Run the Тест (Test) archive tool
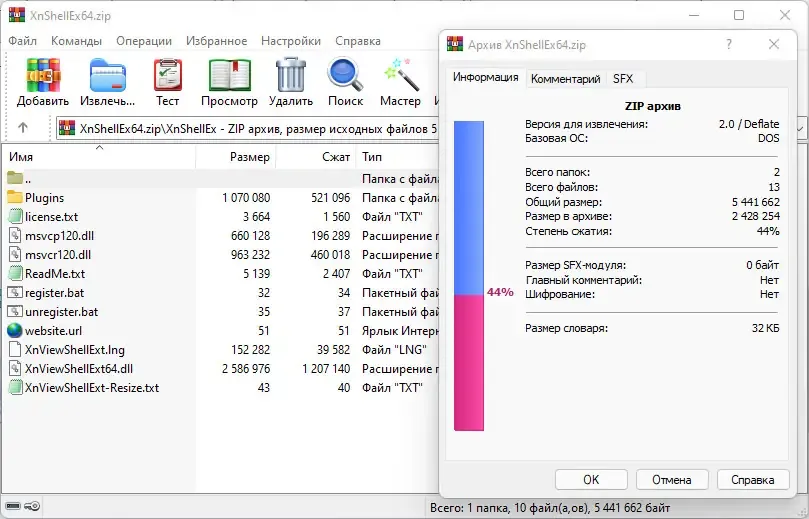The height and width of the screenshot is (519, 809). 168,82
